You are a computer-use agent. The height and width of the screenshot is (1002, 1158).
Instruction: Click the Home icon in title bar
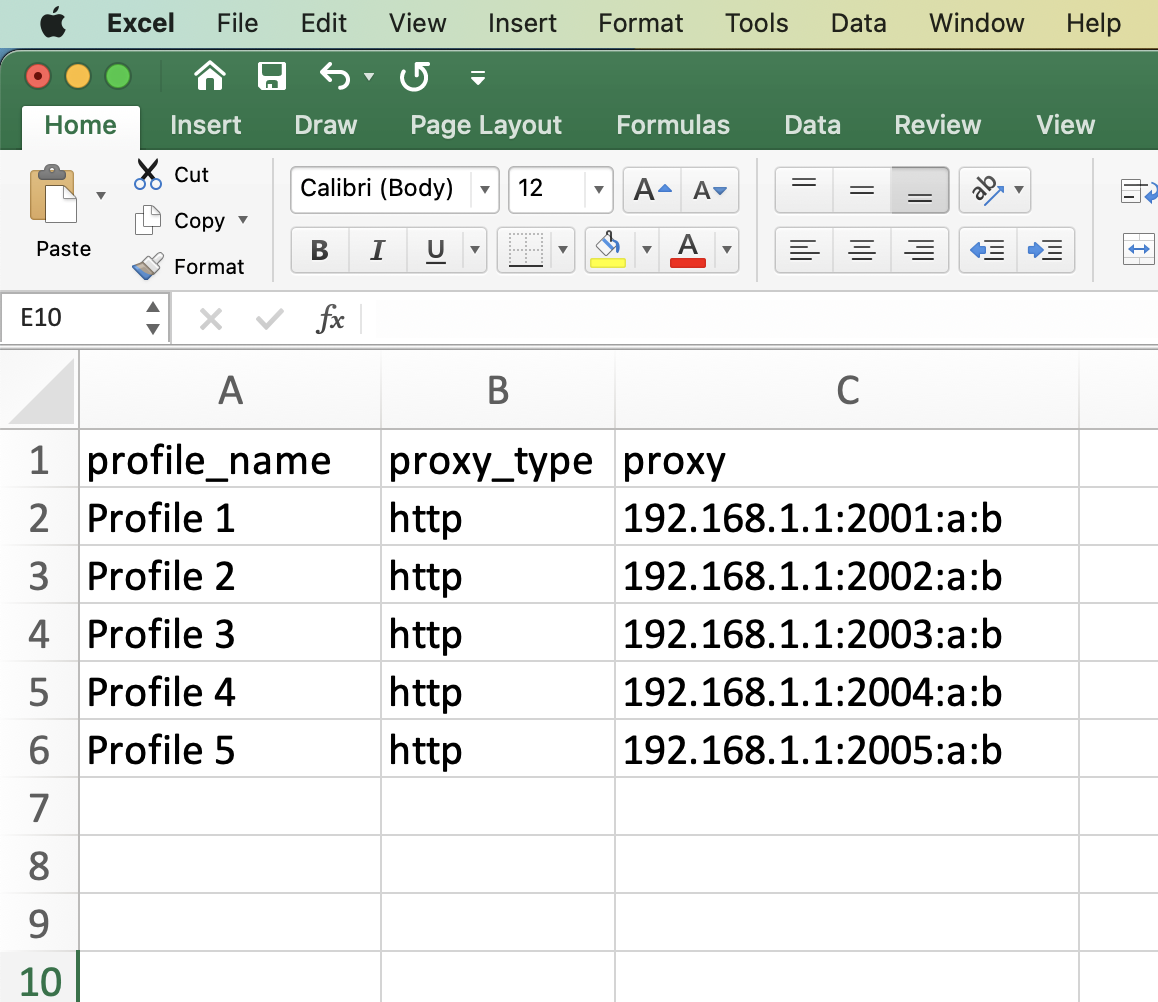210,76
